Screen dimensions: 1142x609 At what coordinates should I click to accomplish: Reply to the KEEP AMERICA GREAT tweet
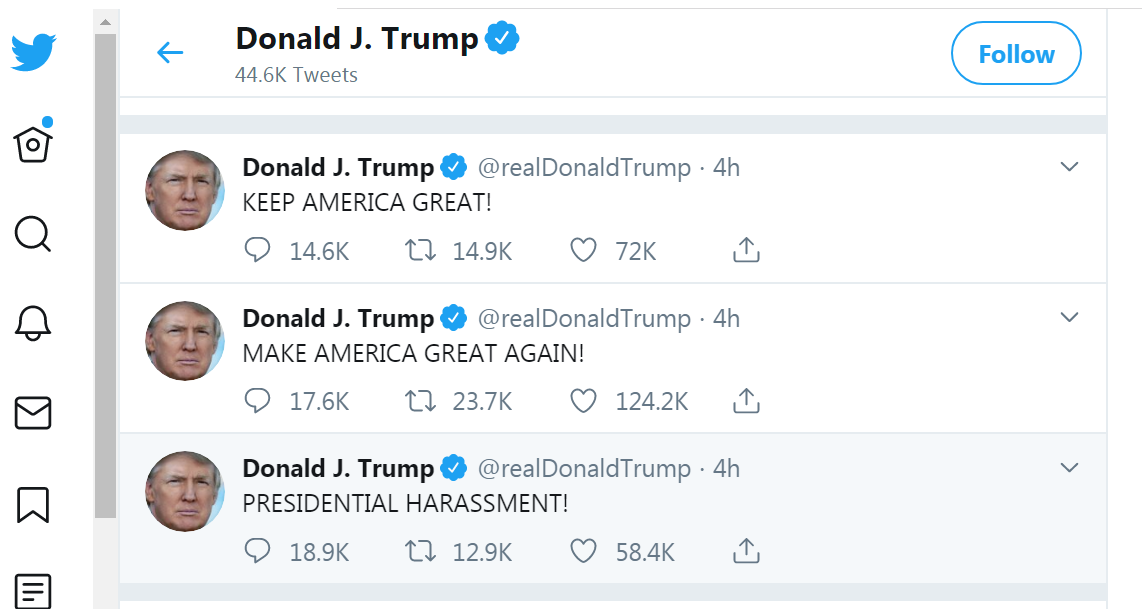coord(257,250)
